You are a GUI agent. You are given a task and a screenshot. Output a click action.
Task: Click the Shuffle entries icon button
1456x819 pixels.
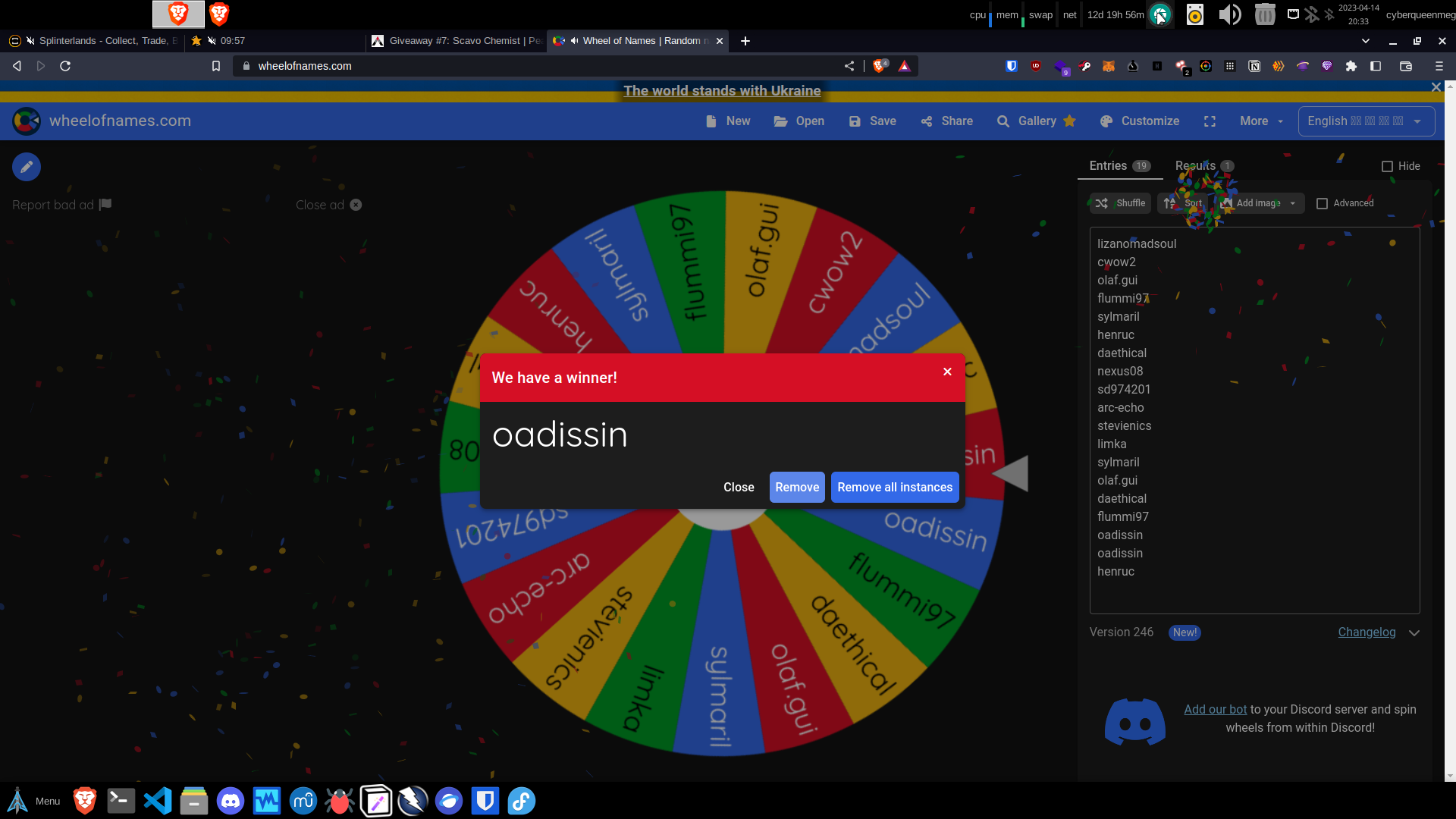(x=1120, y=203)
